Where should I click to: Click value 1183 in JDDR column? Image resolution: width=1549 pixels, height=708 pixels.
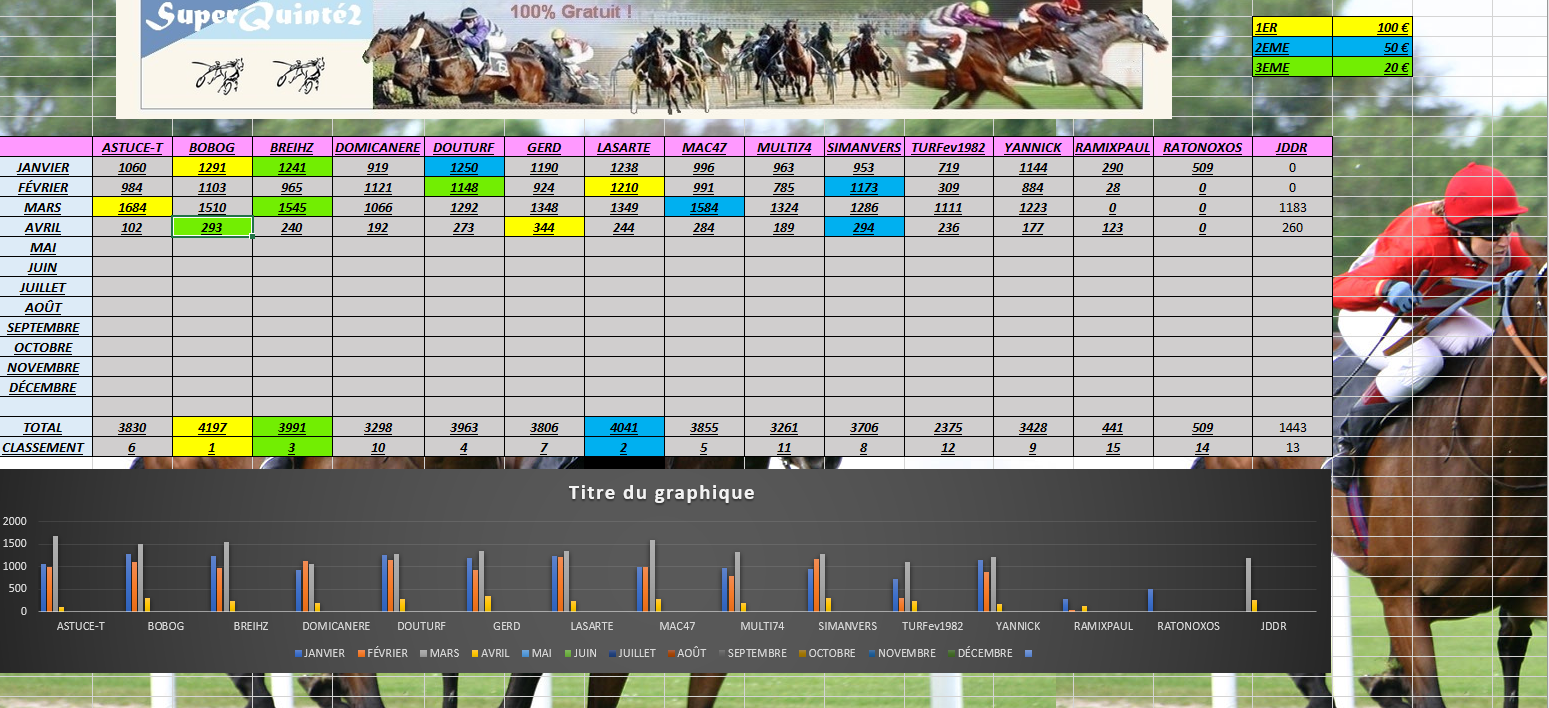(x=1292, y=207)
